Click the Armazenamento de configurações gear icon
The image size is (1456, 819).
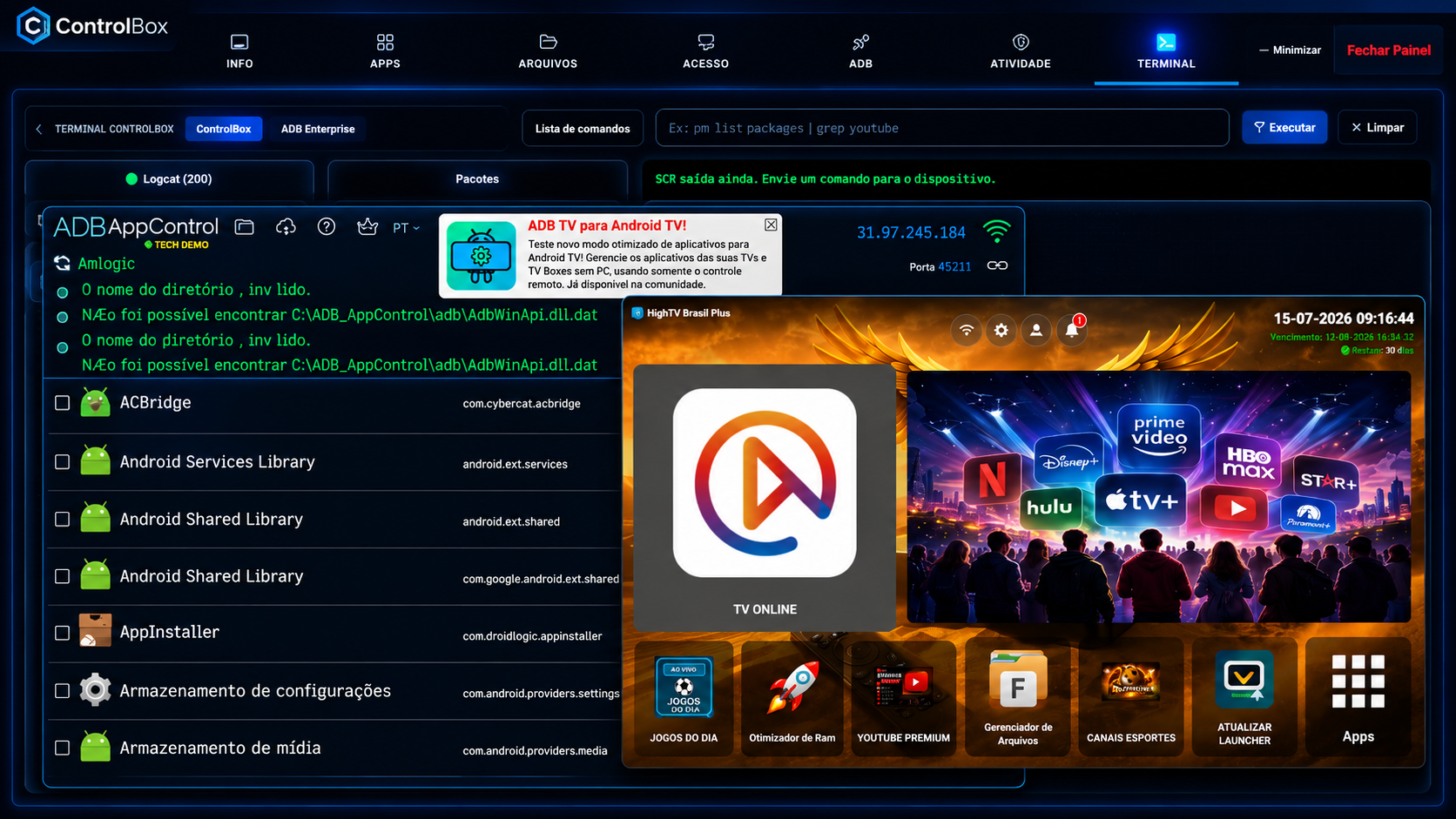[95, 689]
